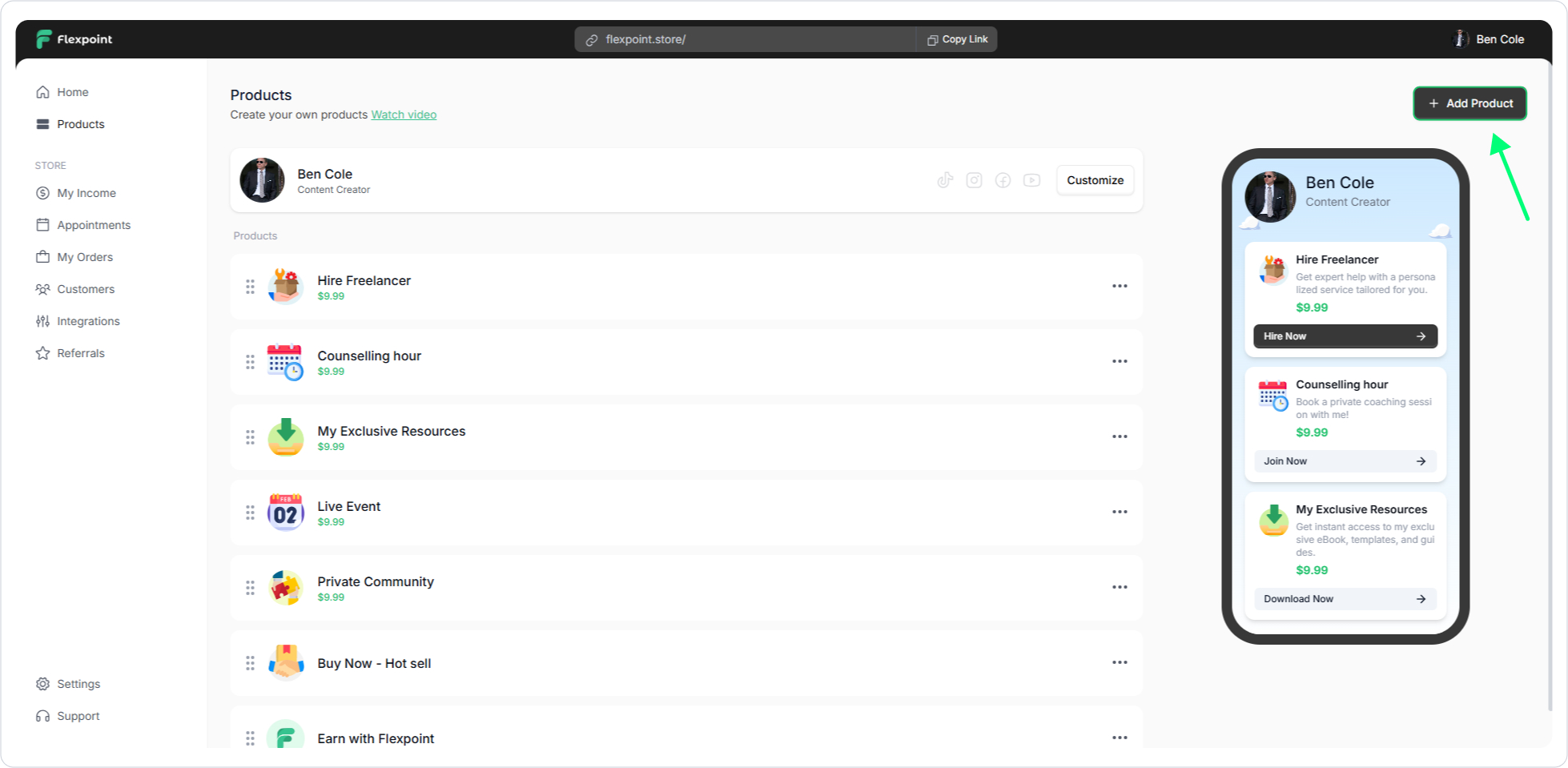Click the Private Community puzzle icon
The image size is (1568, 768).
point(285,588)
